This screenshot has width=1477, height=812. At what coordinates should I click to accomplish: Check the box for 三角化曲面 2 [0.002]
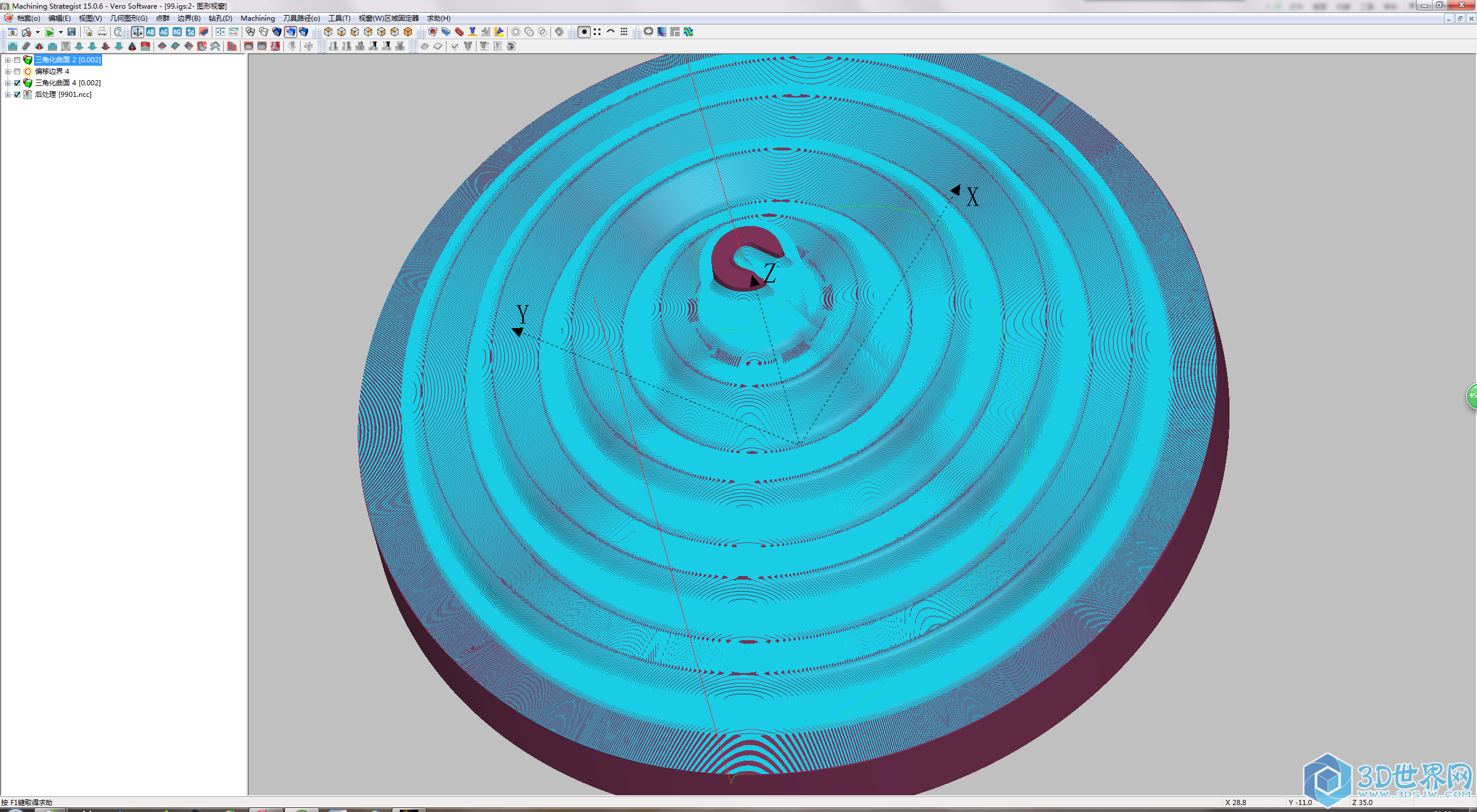tap(17, 60)
